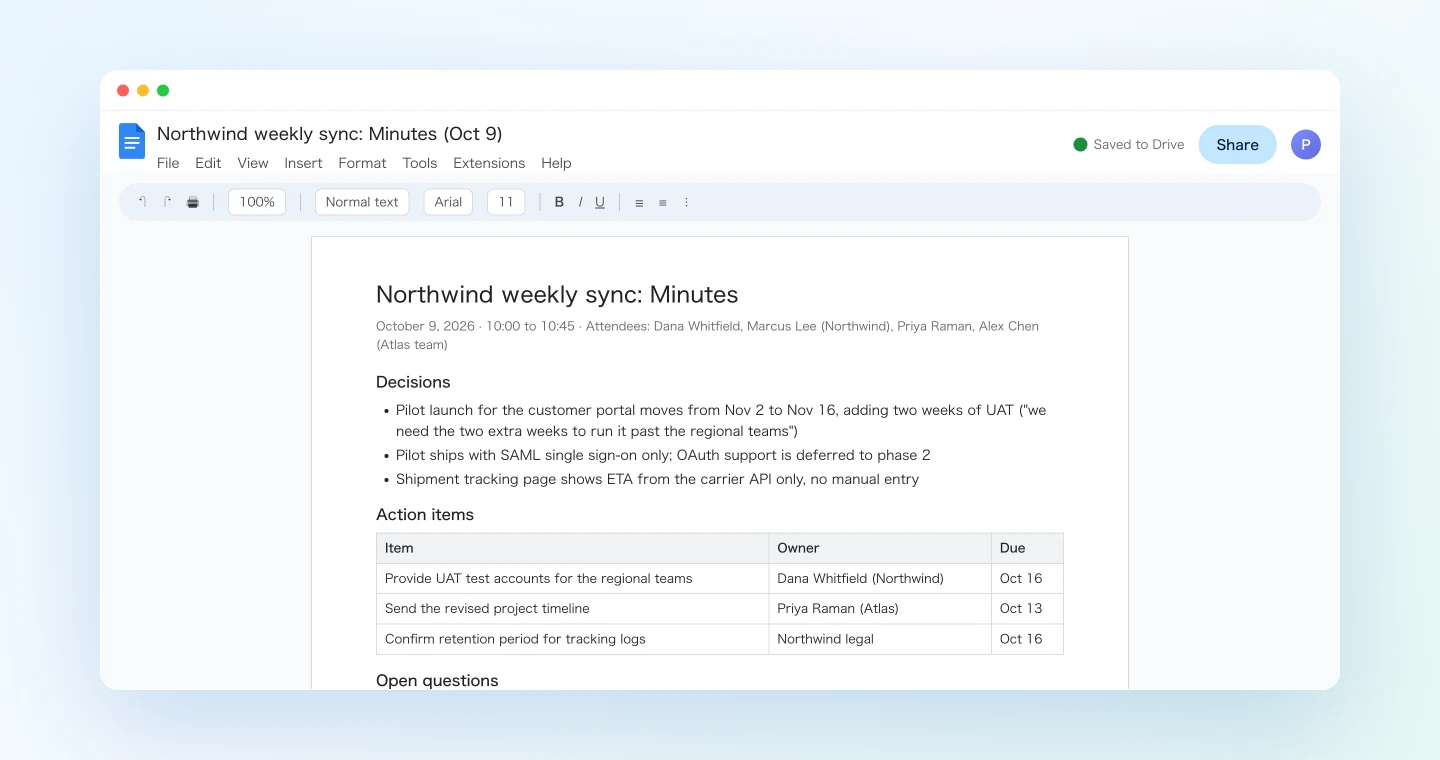Click the Share button

coord(1237,144)
